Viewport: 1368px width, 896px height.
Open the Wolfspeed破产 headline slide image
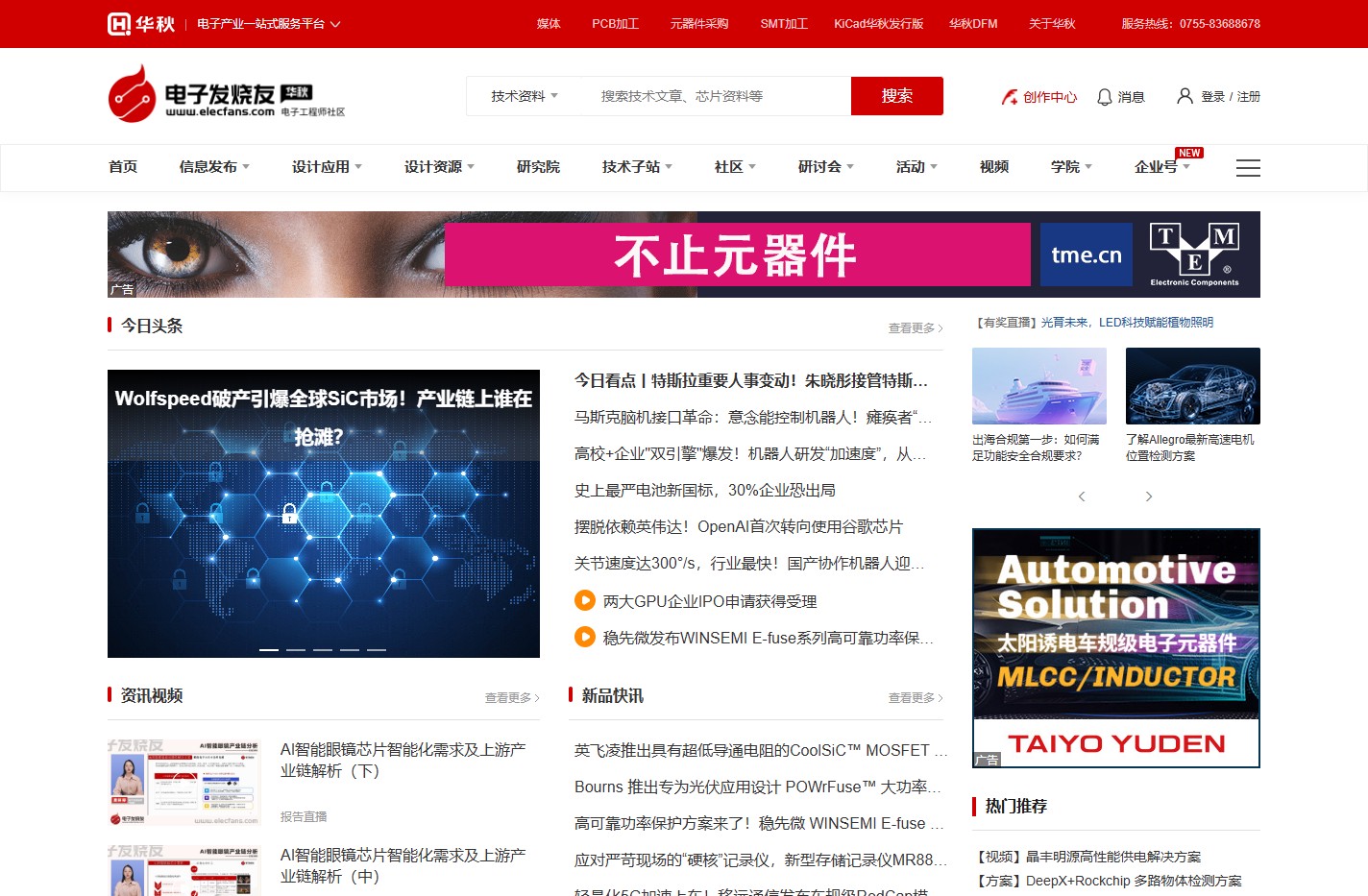tap(324, 514)
